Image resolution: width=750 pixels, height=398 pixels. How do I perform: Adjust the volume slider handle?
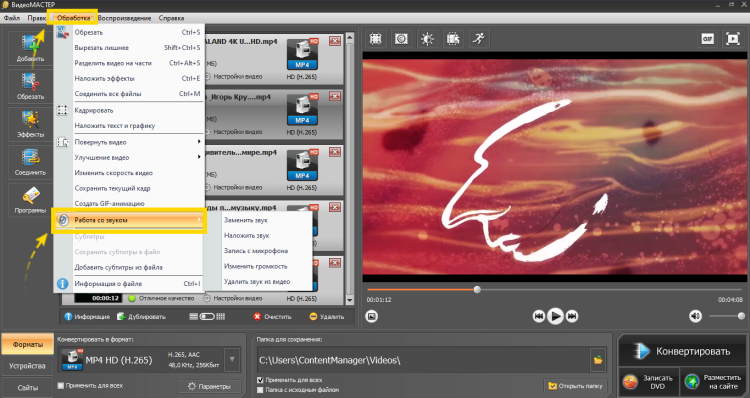click(x=741, y=316)
